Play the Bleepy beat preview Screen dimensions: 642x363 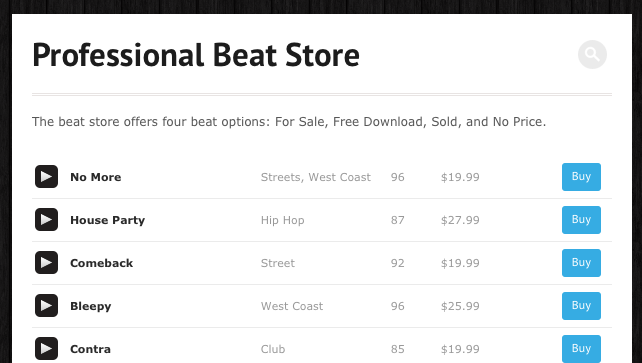coord(46,306)
